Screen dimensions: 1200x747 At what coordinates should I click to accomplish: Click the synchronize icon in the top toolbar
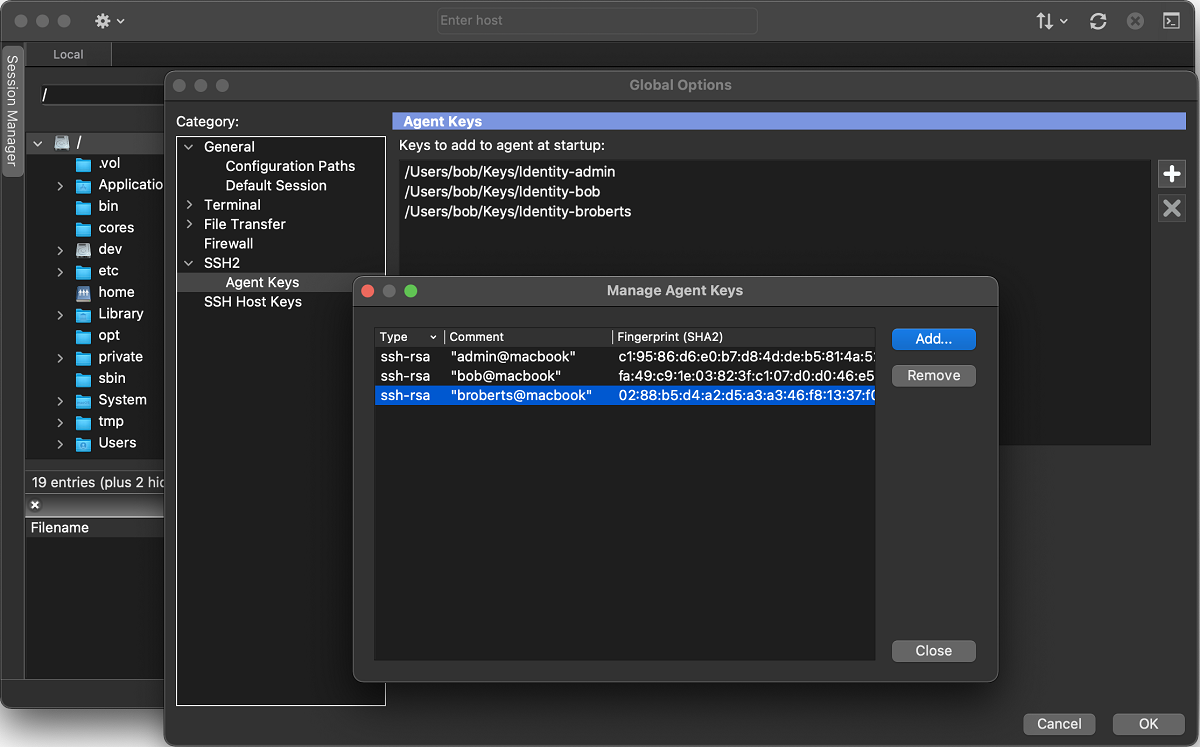[1097, 20]
